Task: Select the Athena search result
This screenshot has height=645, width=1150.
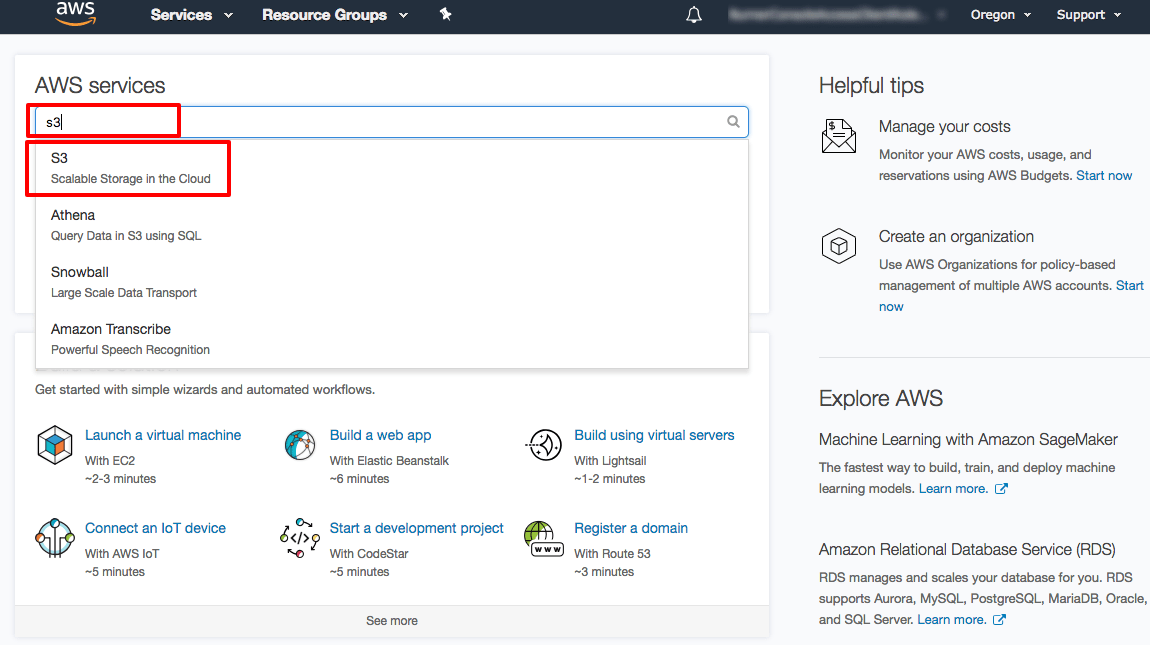Action: click(392, 225)
